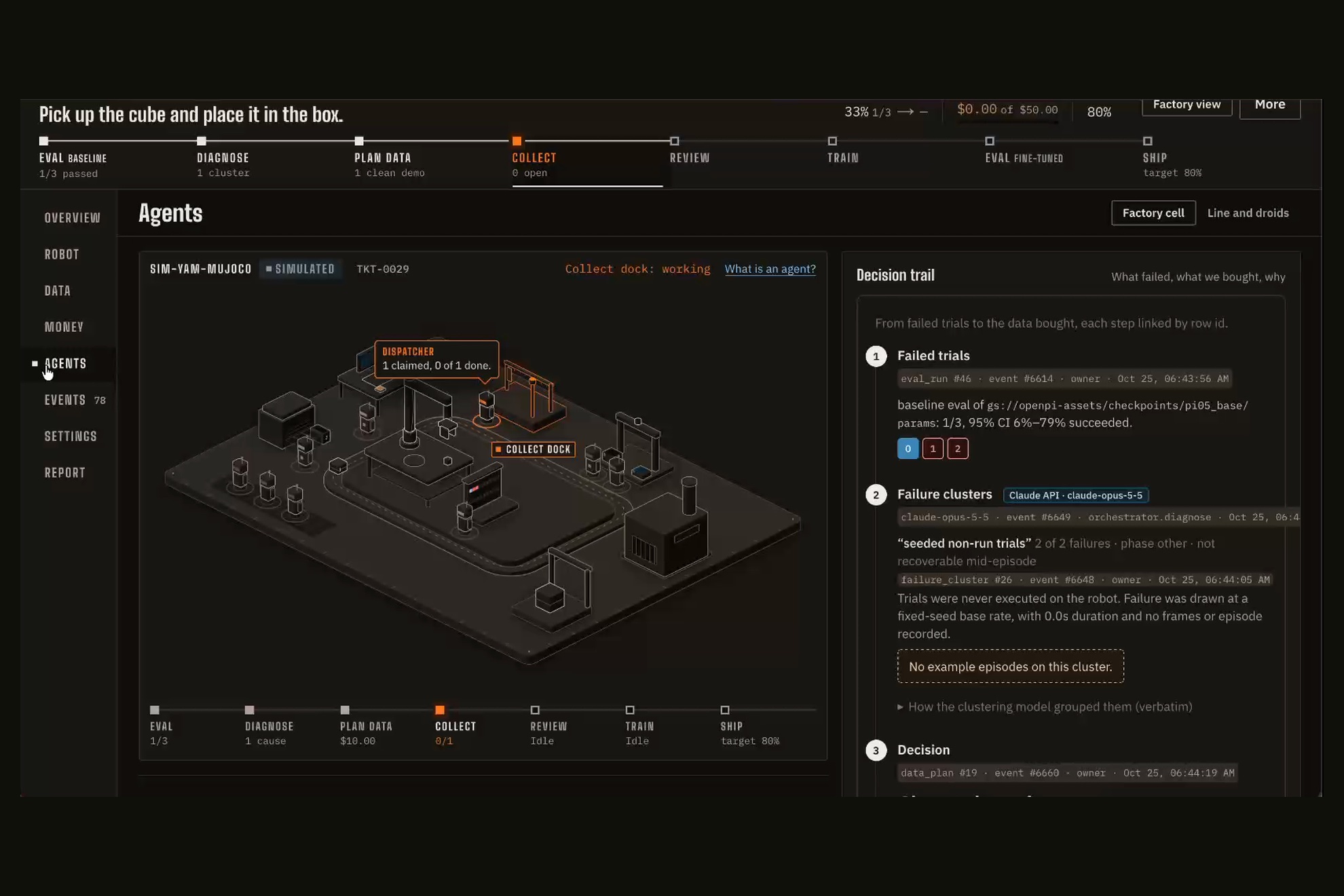Select red trial chip 2
Image resolution: width=1344 pixels, height=896 pixels.
(x=958, y=449)
